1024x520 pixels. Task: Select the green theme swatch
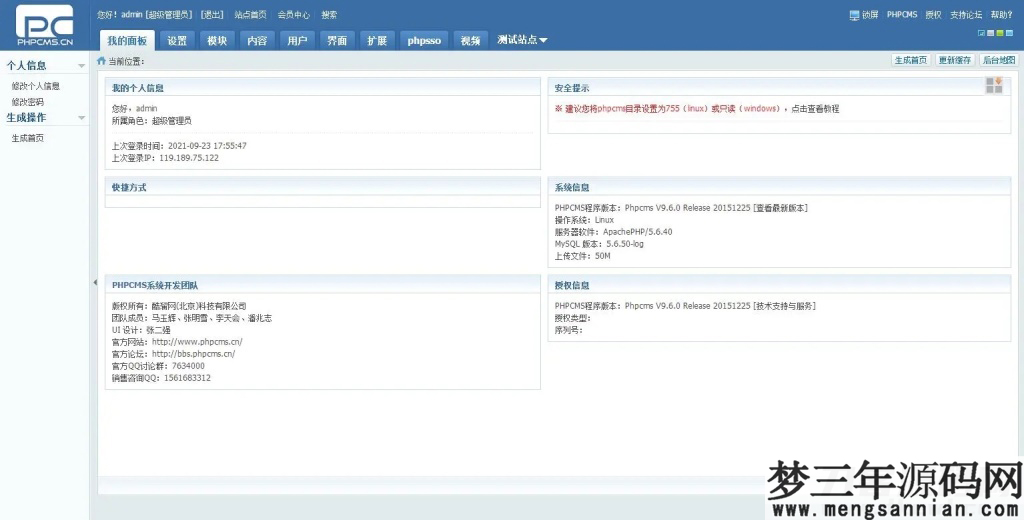(x=1000, y=33)
